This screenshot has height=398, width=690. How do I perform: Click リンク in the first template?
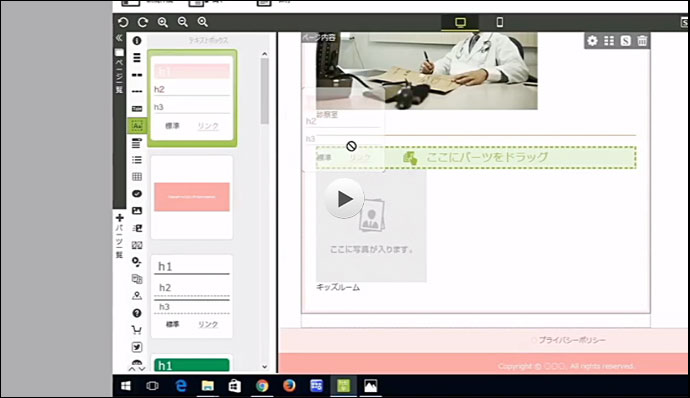pyautogui.click(x=208, y=126)
